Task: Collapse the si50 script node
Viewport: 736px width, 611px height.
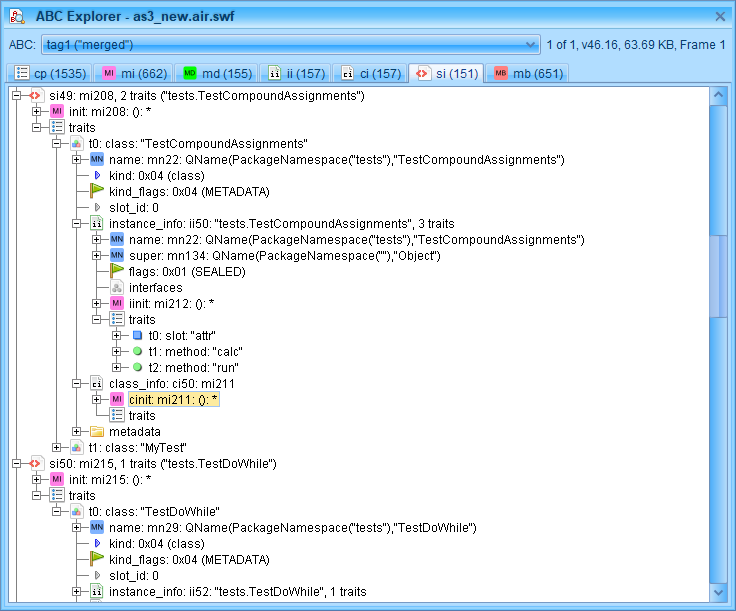Action: (x=16, y=464)
